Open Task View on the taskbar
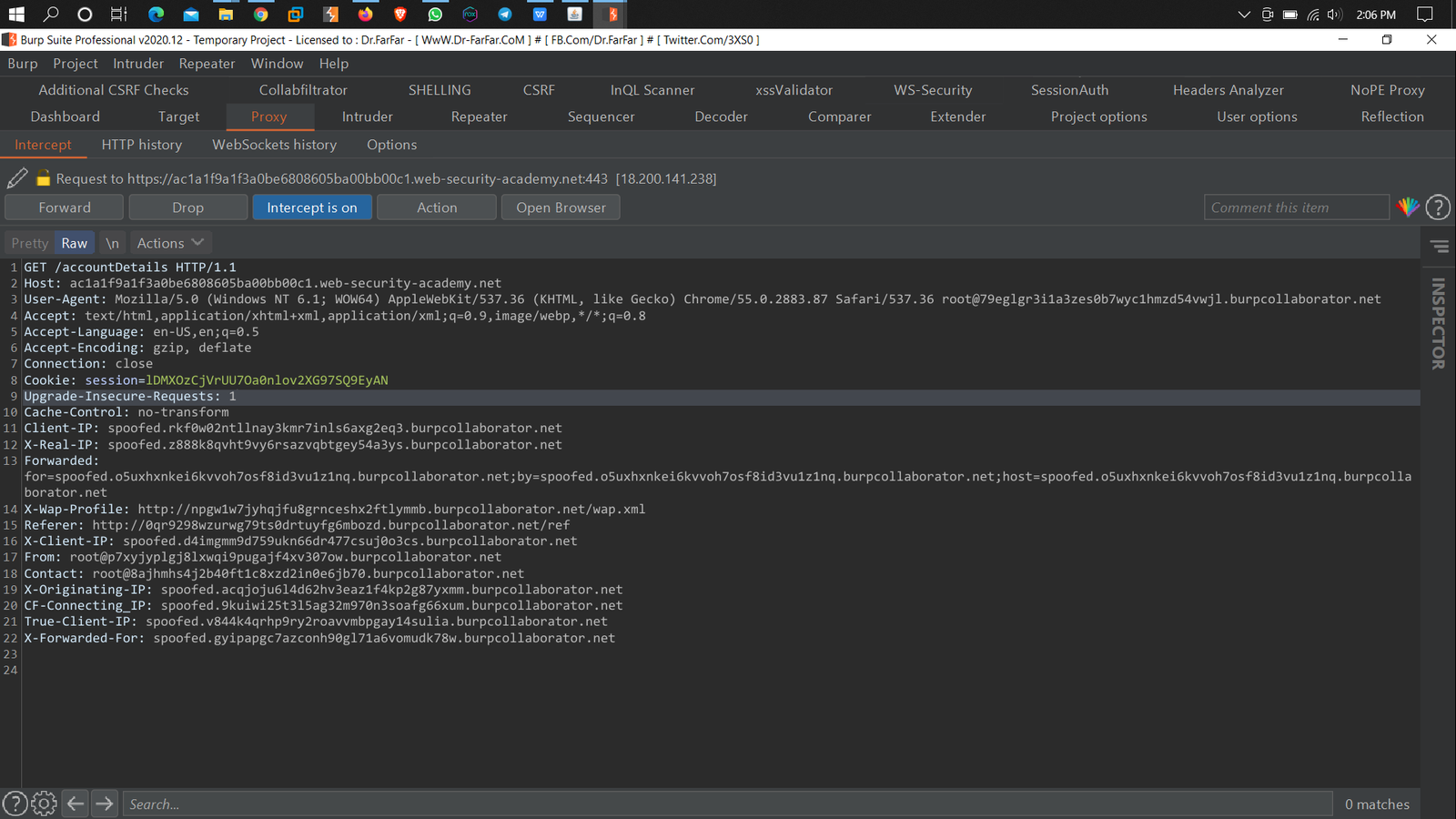 click(119, 15)
